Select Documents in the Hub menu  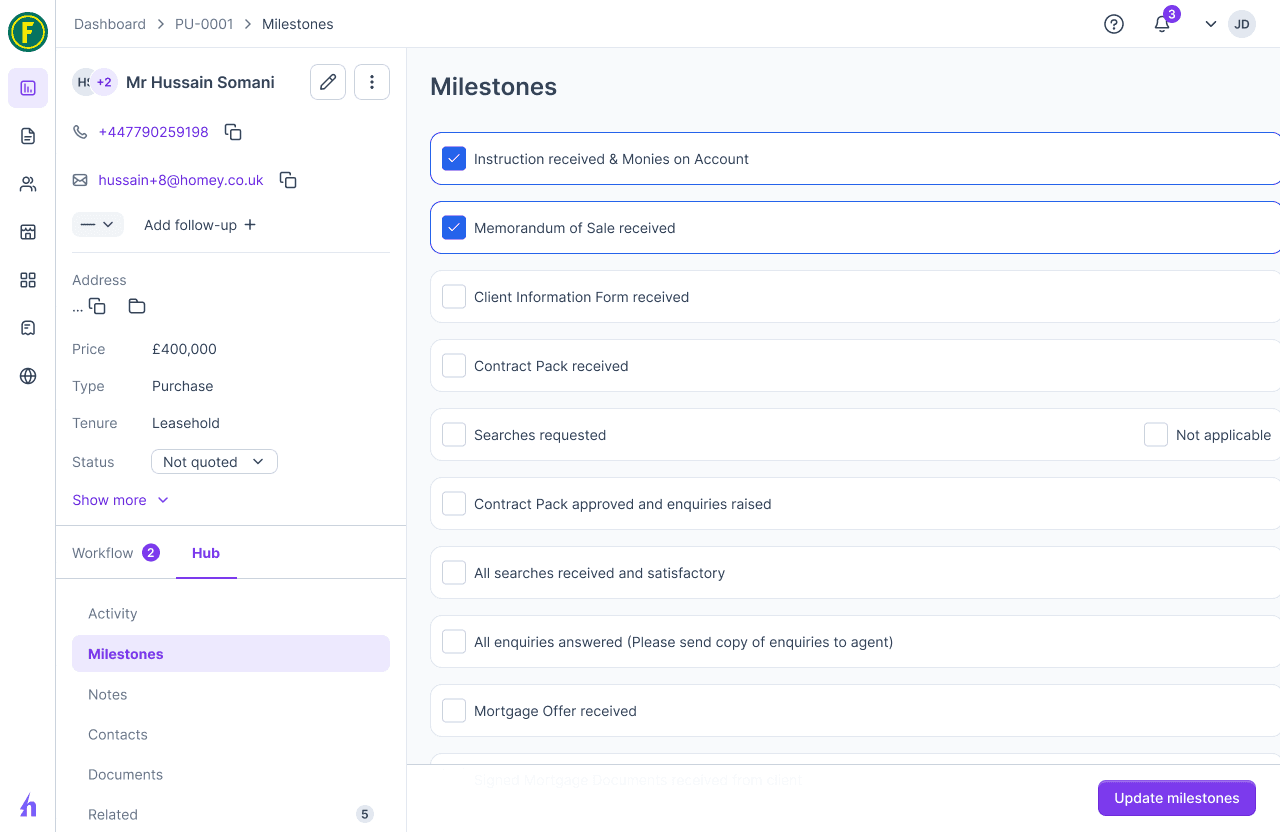point(125,774)
